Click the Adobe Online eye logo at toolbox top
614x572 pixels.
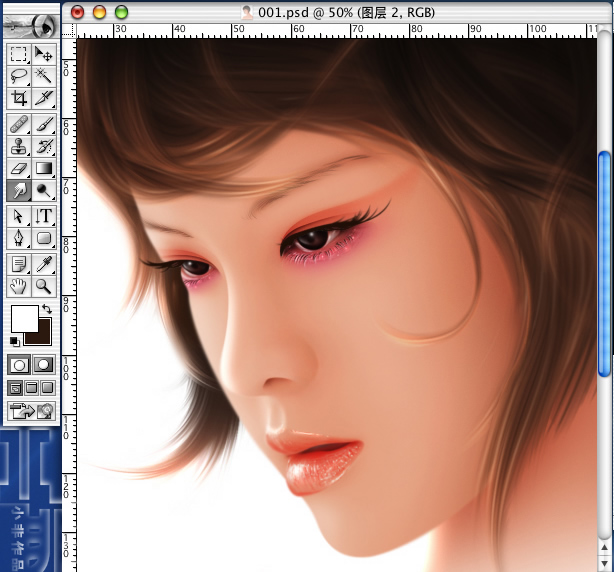pyautogui.click(x=31, y=26)
